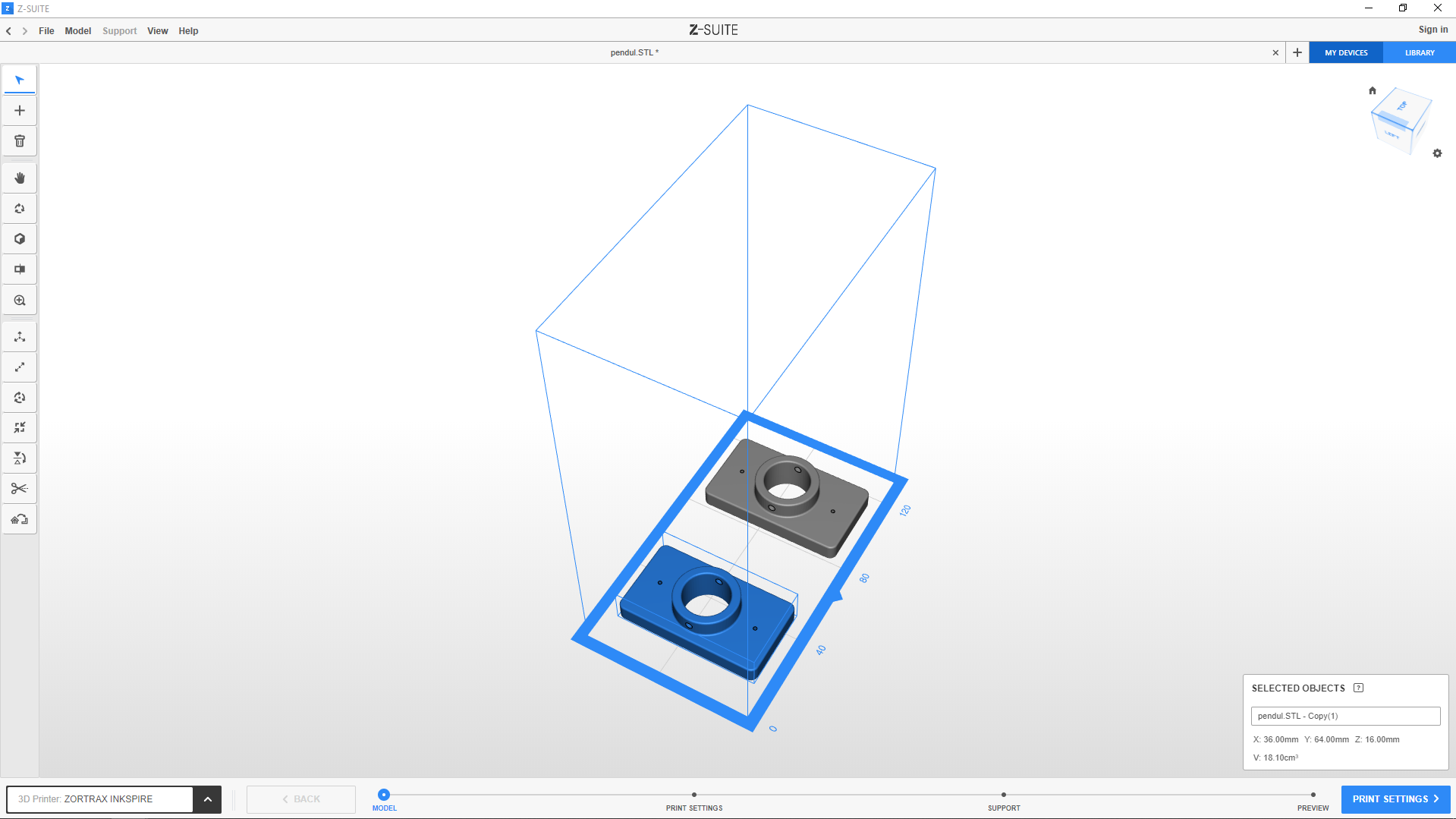The image size is (1456, 819).
Task: Select the scissors split tool
Action: [x=20, y=489]
